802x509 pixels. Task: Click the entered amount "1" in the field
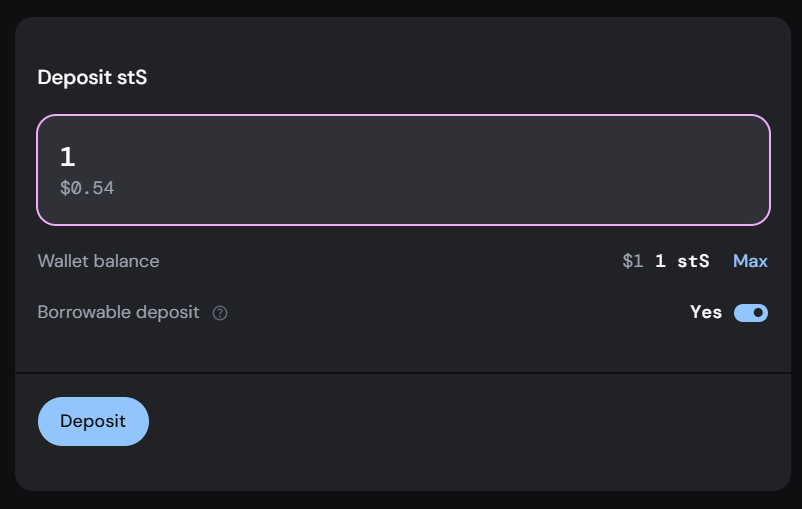click(67, 157)
